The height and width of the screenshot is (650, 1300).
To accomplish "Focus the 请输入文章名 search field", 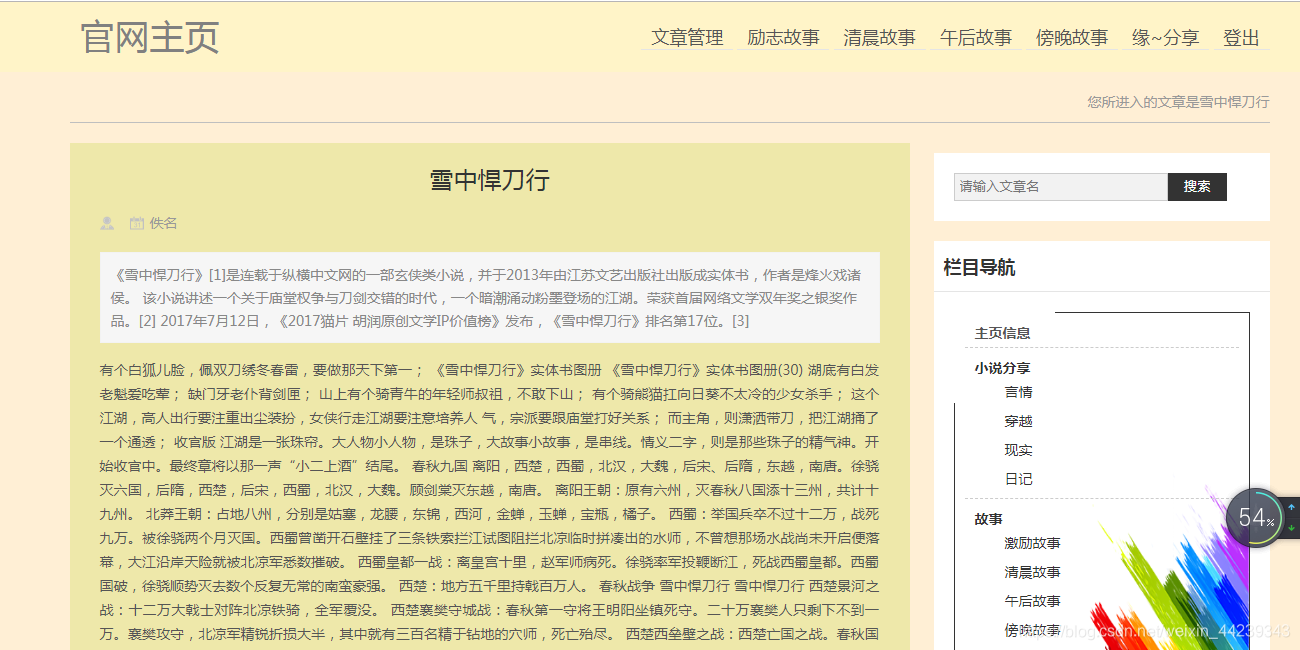I will point(1061,187).
